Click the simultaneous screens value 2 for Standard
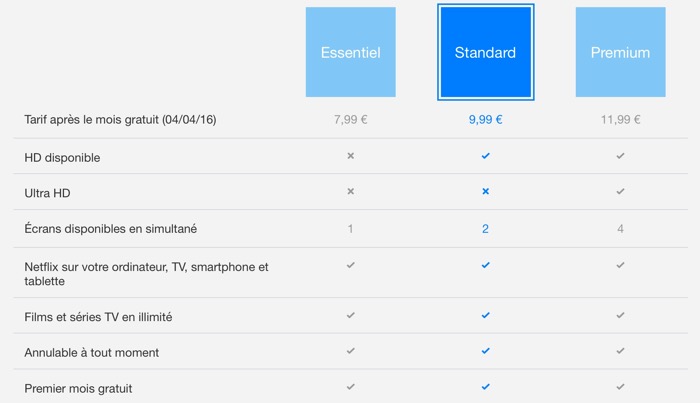The image size is (700, 403). pyautogui.click(x=485, y=229)
